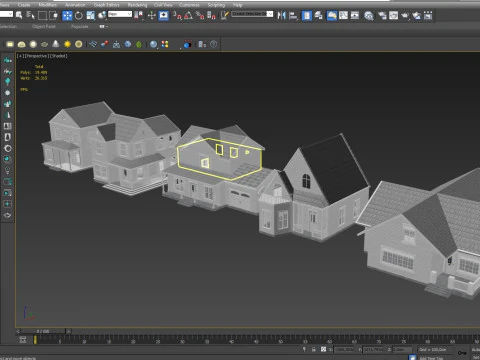Open Select by Name list tool
Viewport: 480px width, 360px height.
tap(31, 15)
